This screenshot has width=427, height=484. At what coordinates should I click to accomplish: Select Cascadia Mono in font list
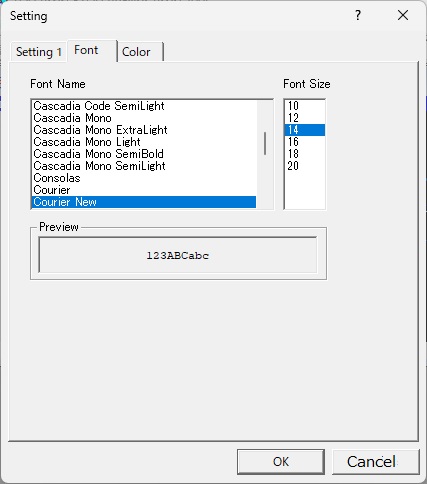(x=144, y=118)
